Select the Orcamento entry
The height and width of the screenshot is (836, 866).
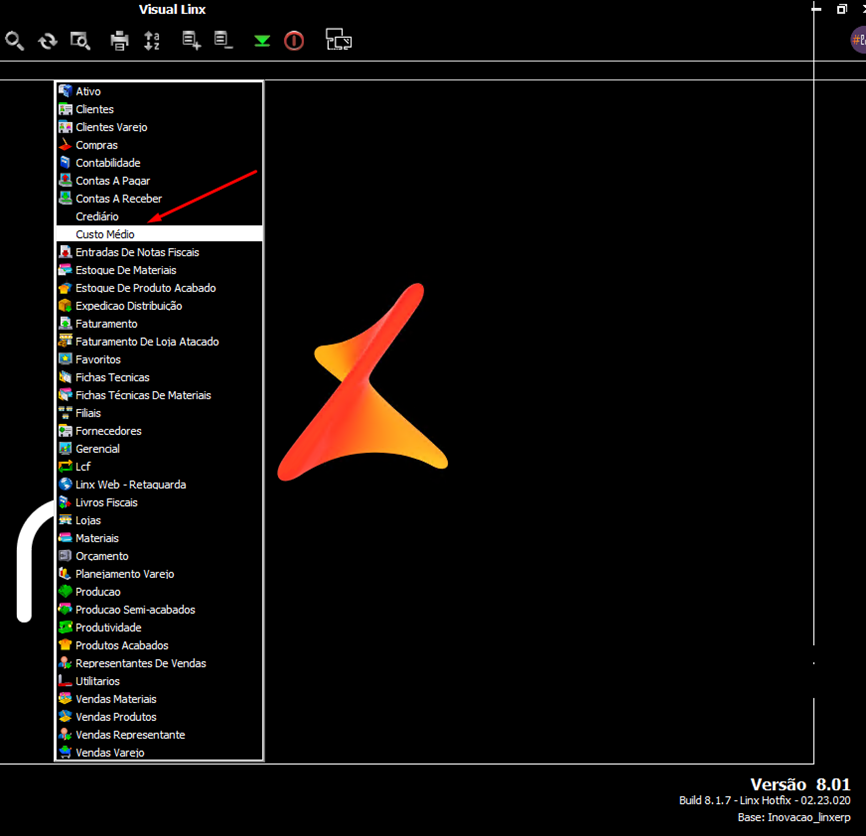click(159, 556)
